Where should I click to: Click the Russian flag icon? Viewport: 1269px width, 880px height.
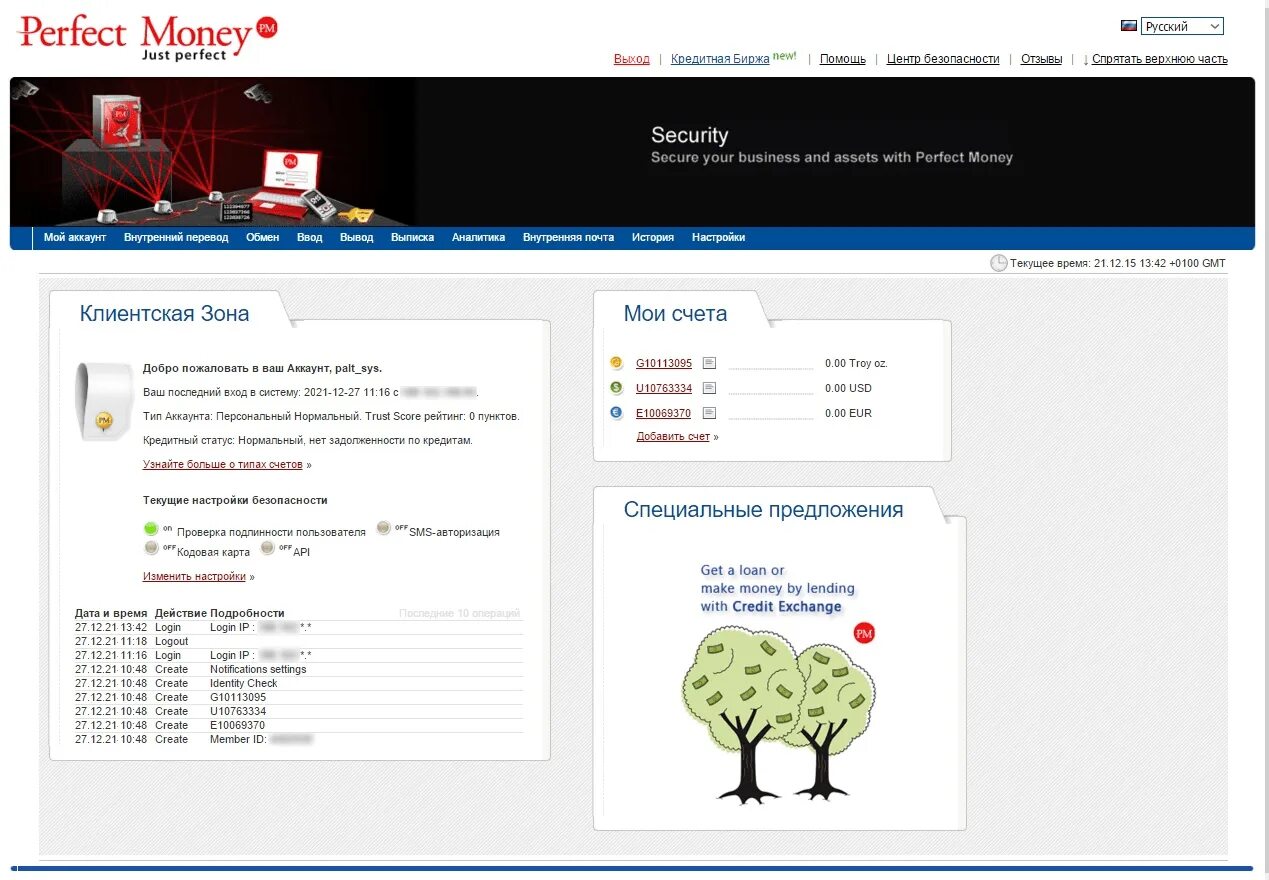(x=1129, y=26)
